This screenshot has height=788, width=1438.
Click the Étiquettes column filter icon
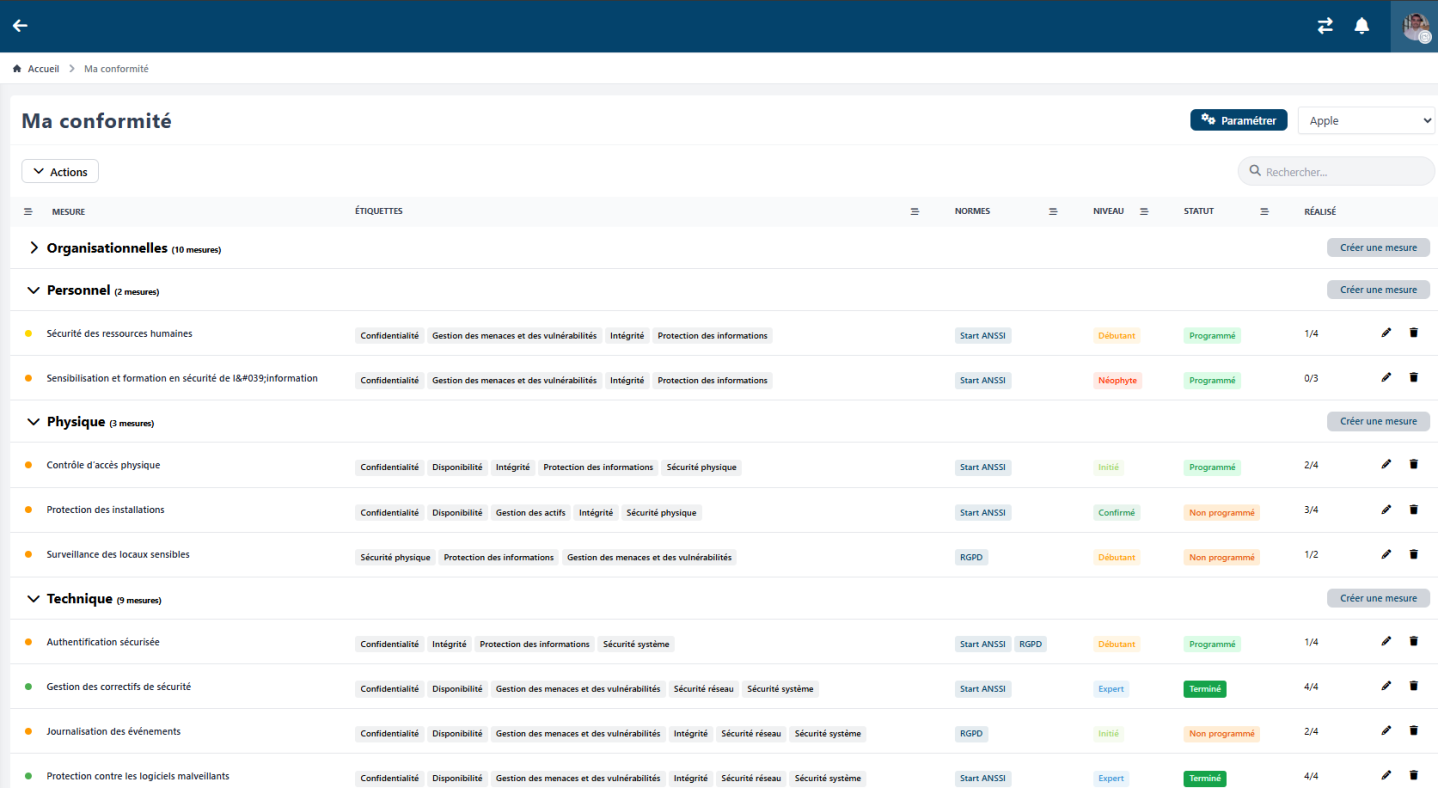(x=914, y=212)
